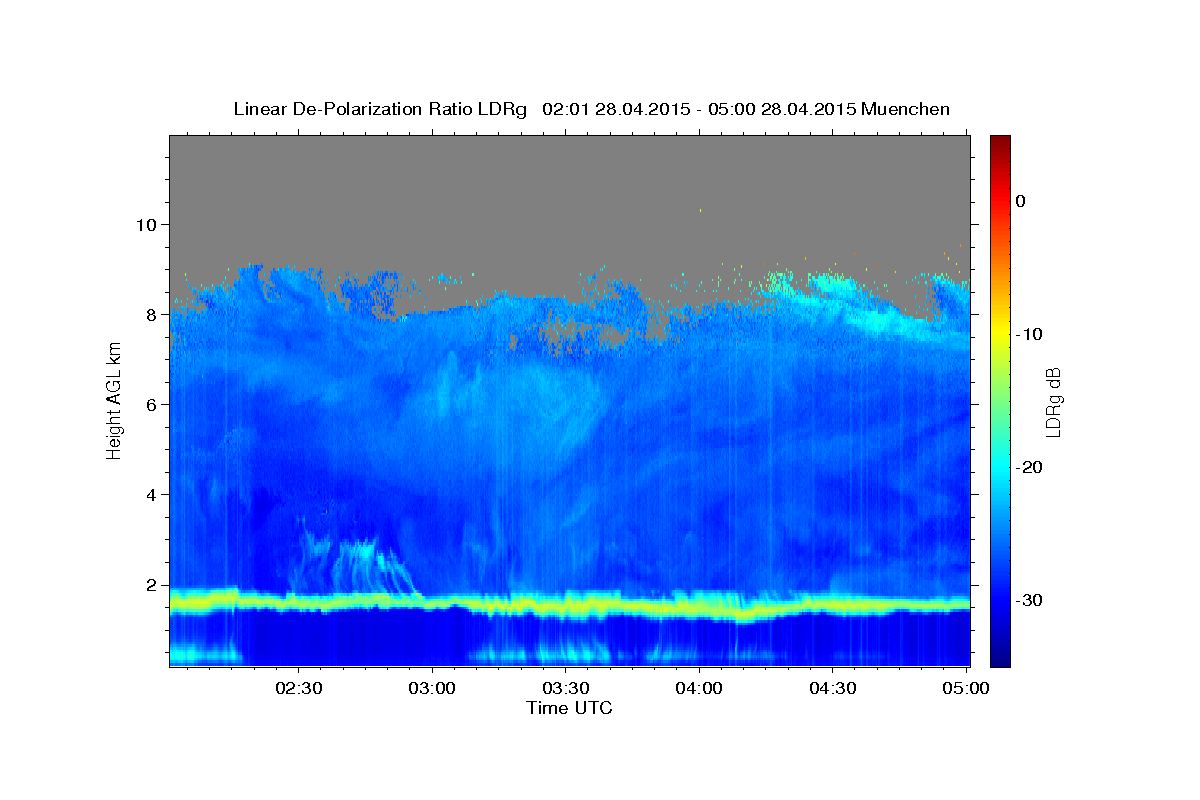Click the 'LDRg dB' colorbar title
The image size is (1200, 800).
[x=1054, y=401]
